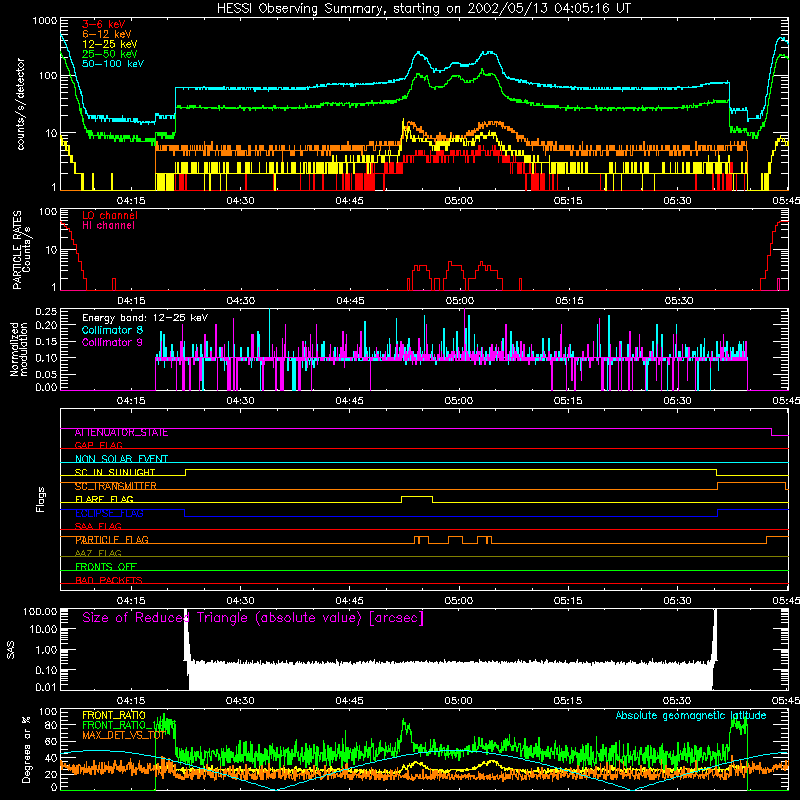Select the red 3-6 keV legend label

pos(104,24)
